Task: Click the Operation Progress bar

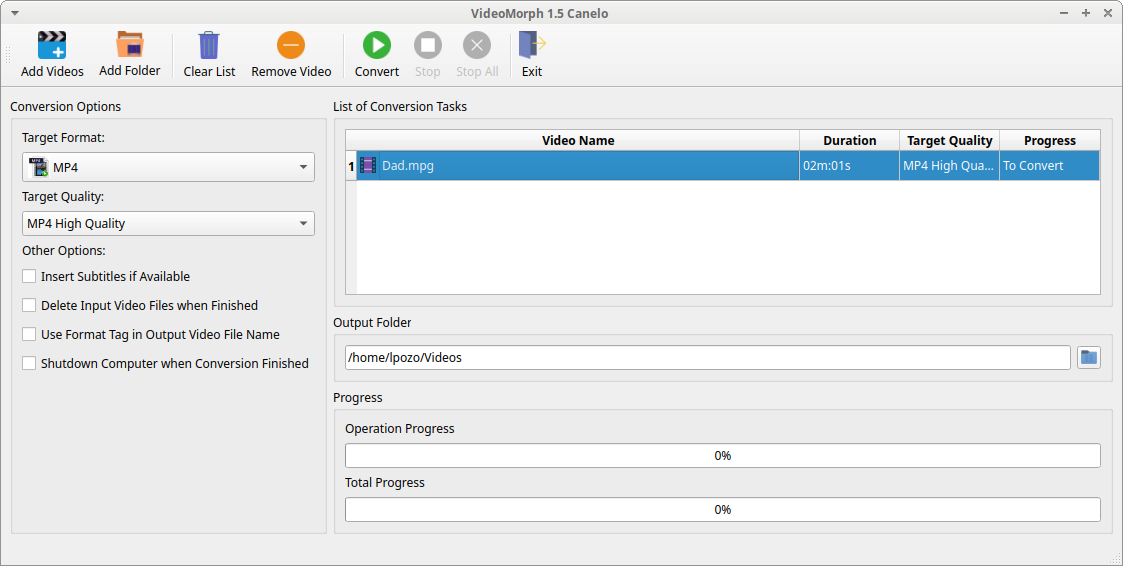Action: (723, 456)
